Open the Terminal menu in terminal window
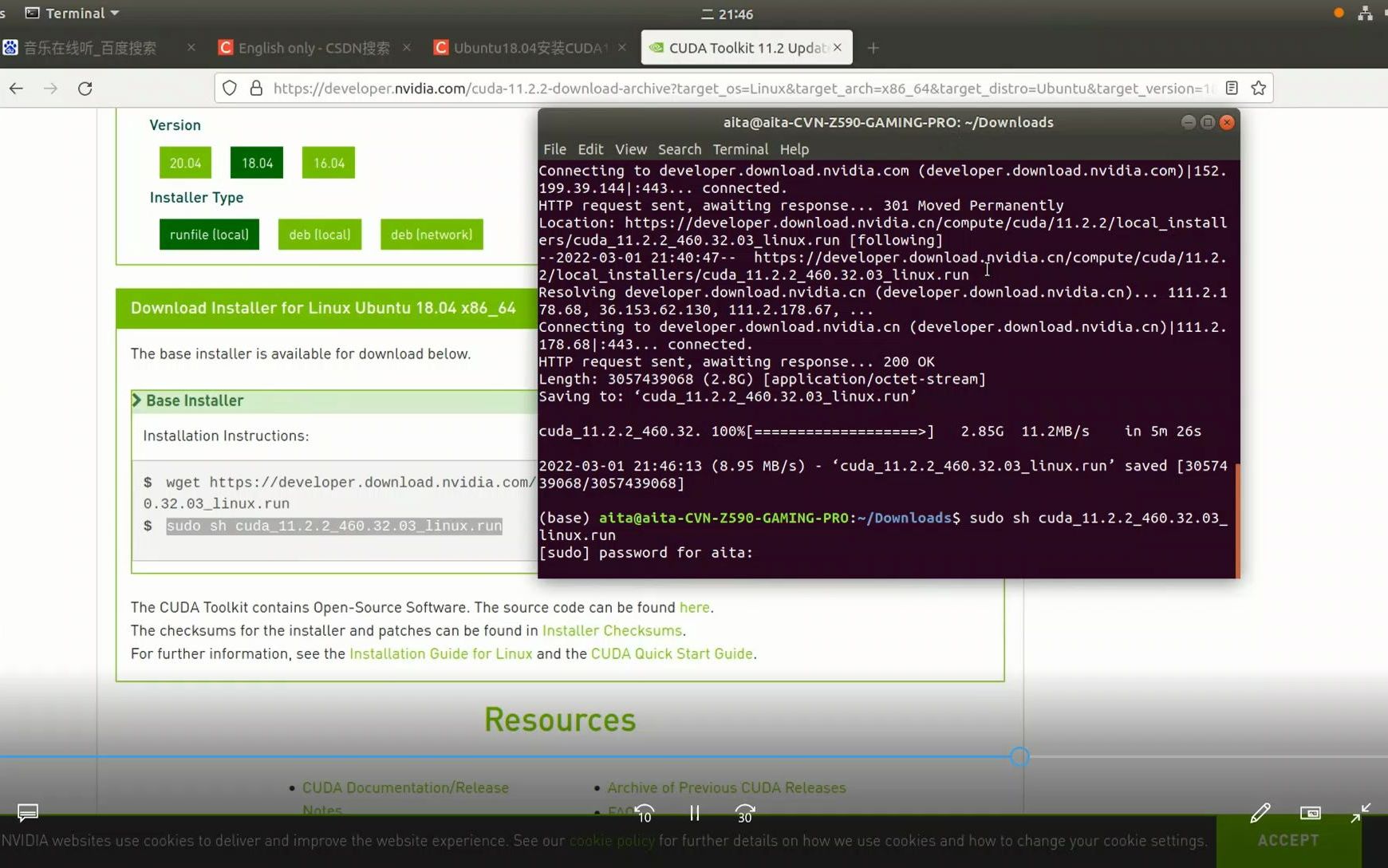Image resolution: width=1388 pixels, height=868 pixels. [x=740, y=149]
